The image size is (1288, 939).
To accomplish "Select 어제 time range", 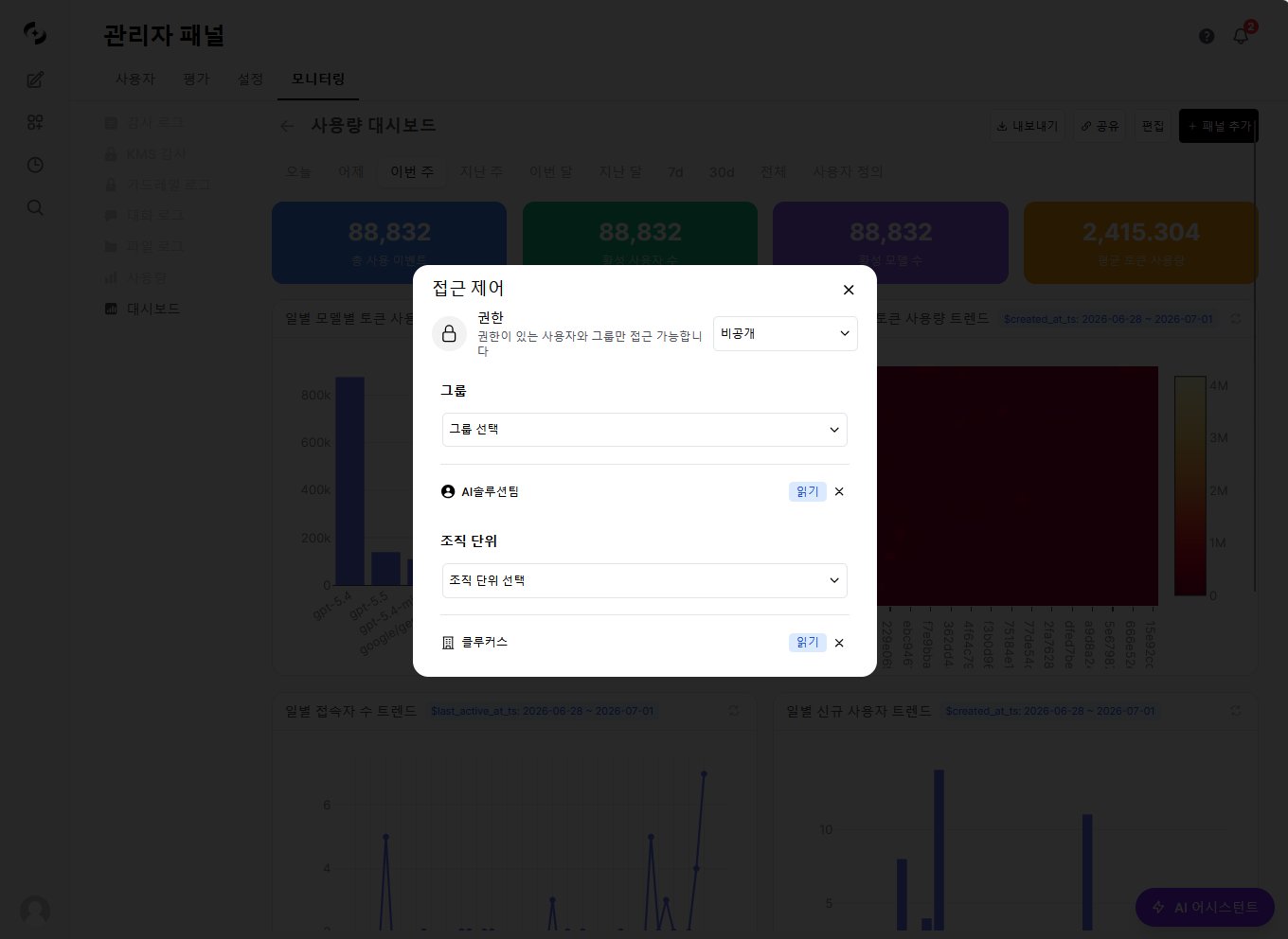I will (x=351, y=171).
